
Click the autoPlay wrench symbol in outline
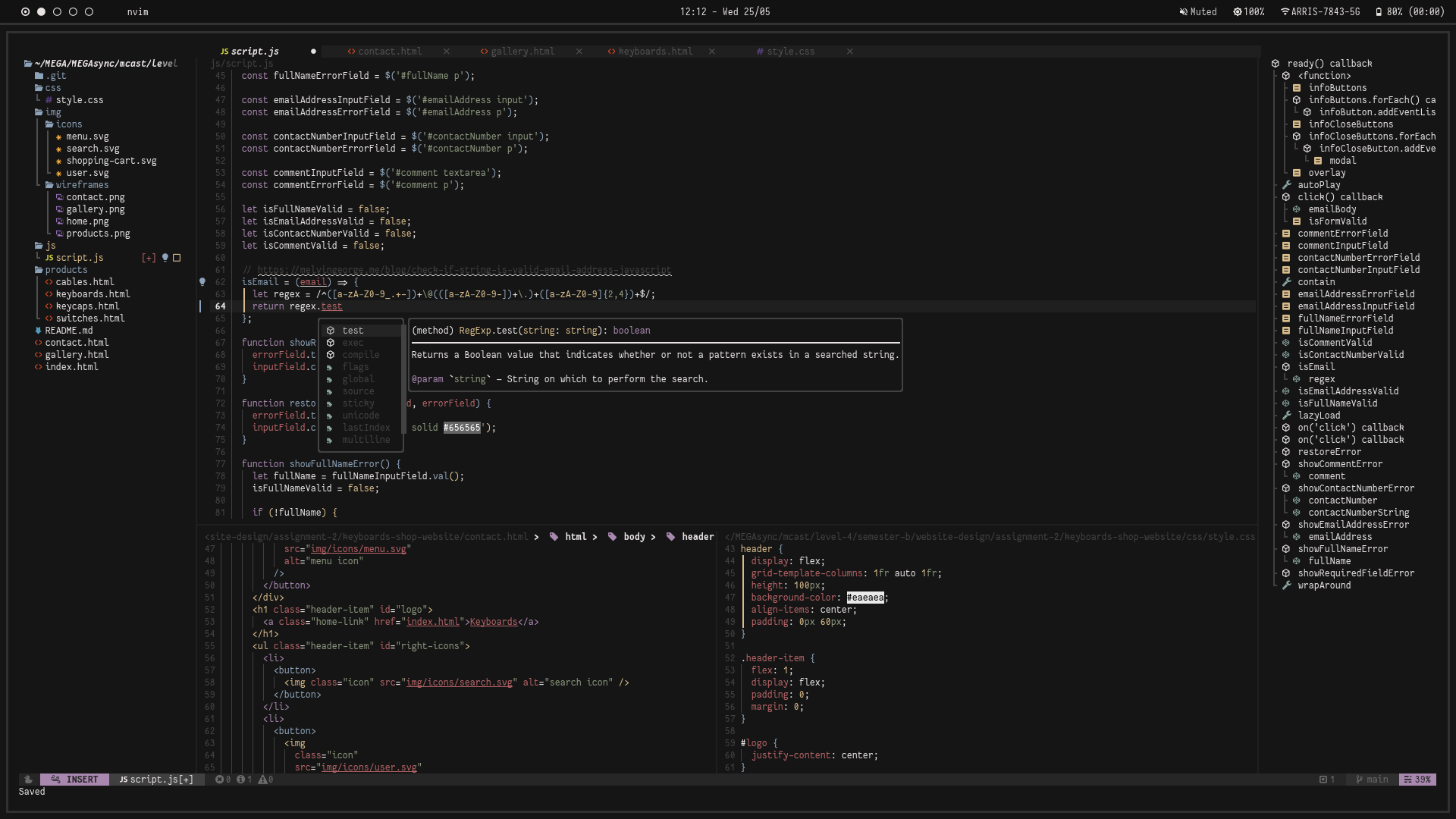[1287, 185]
